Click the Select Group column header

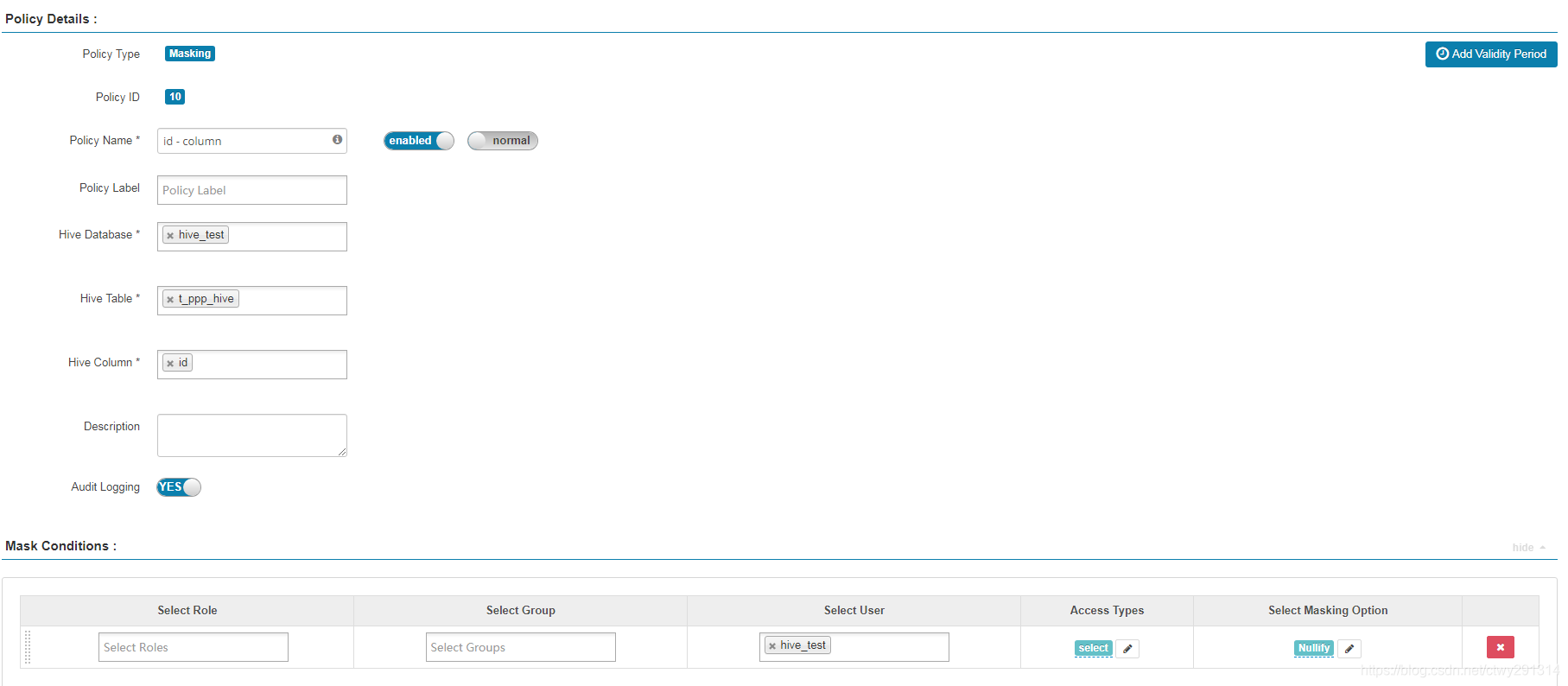pos(521,610)
